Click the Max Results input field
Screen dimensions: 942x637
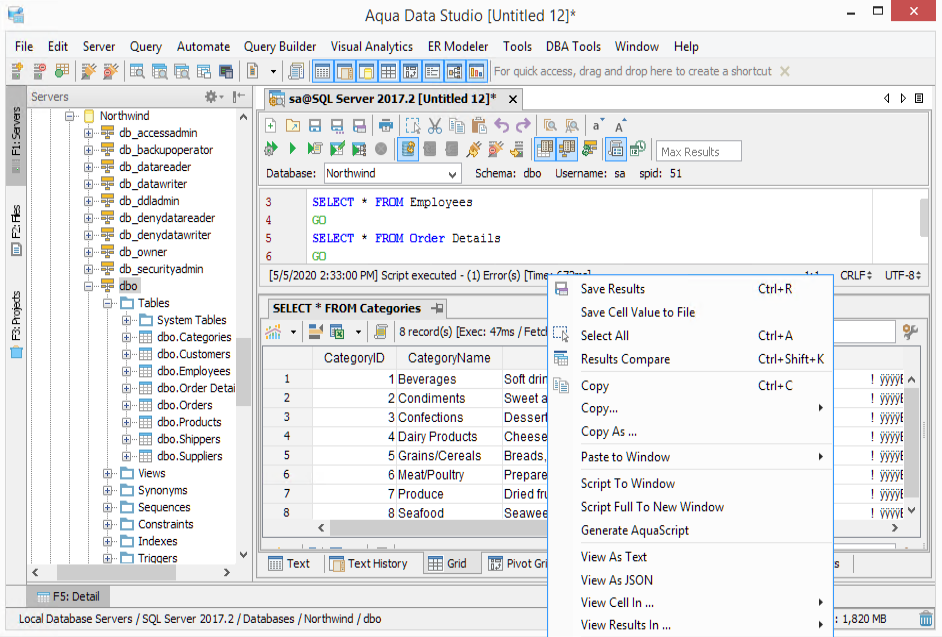coord(698,152)
